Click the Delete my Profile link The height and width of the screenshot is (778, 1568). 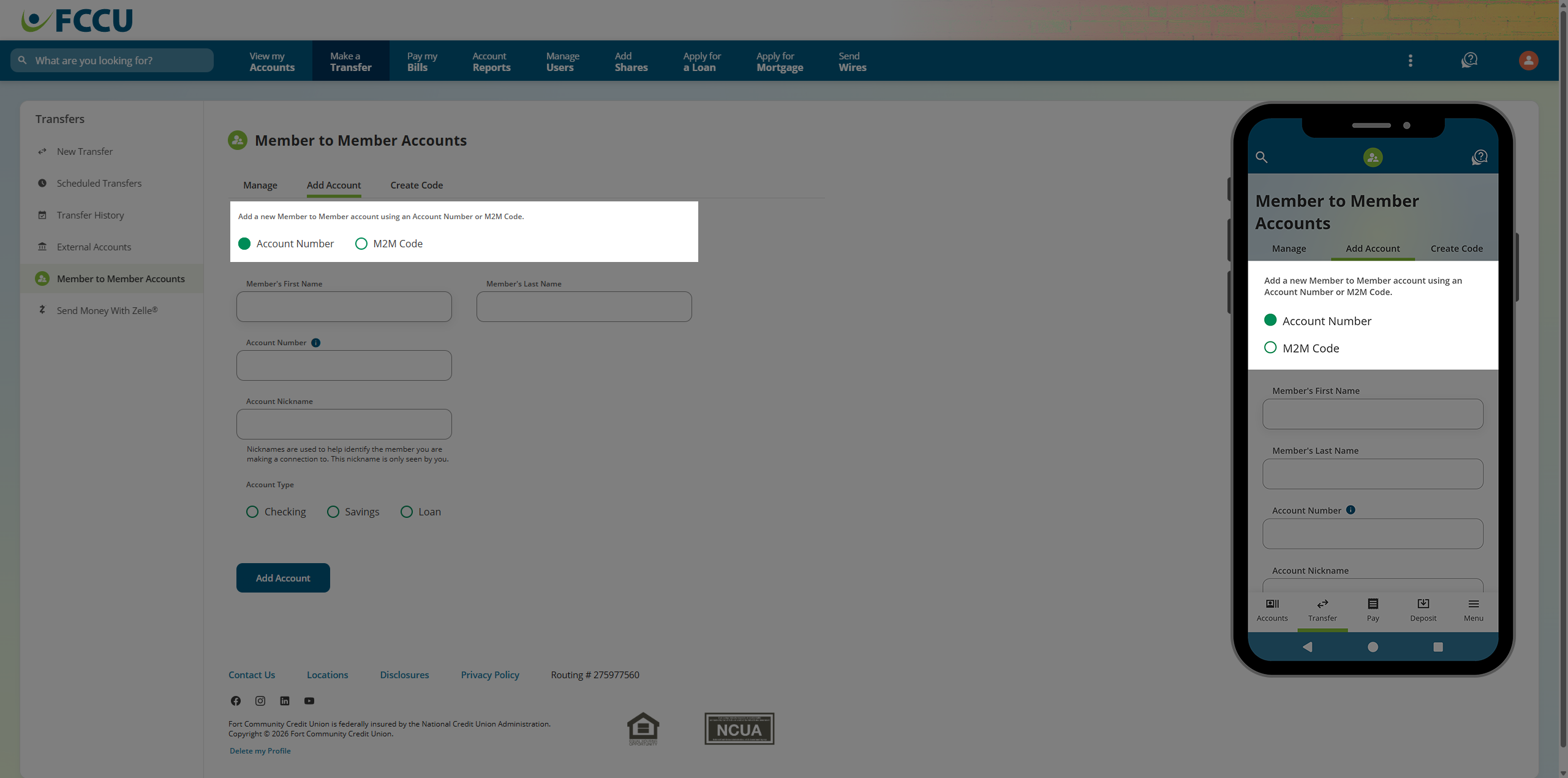[x=260, y=751]
